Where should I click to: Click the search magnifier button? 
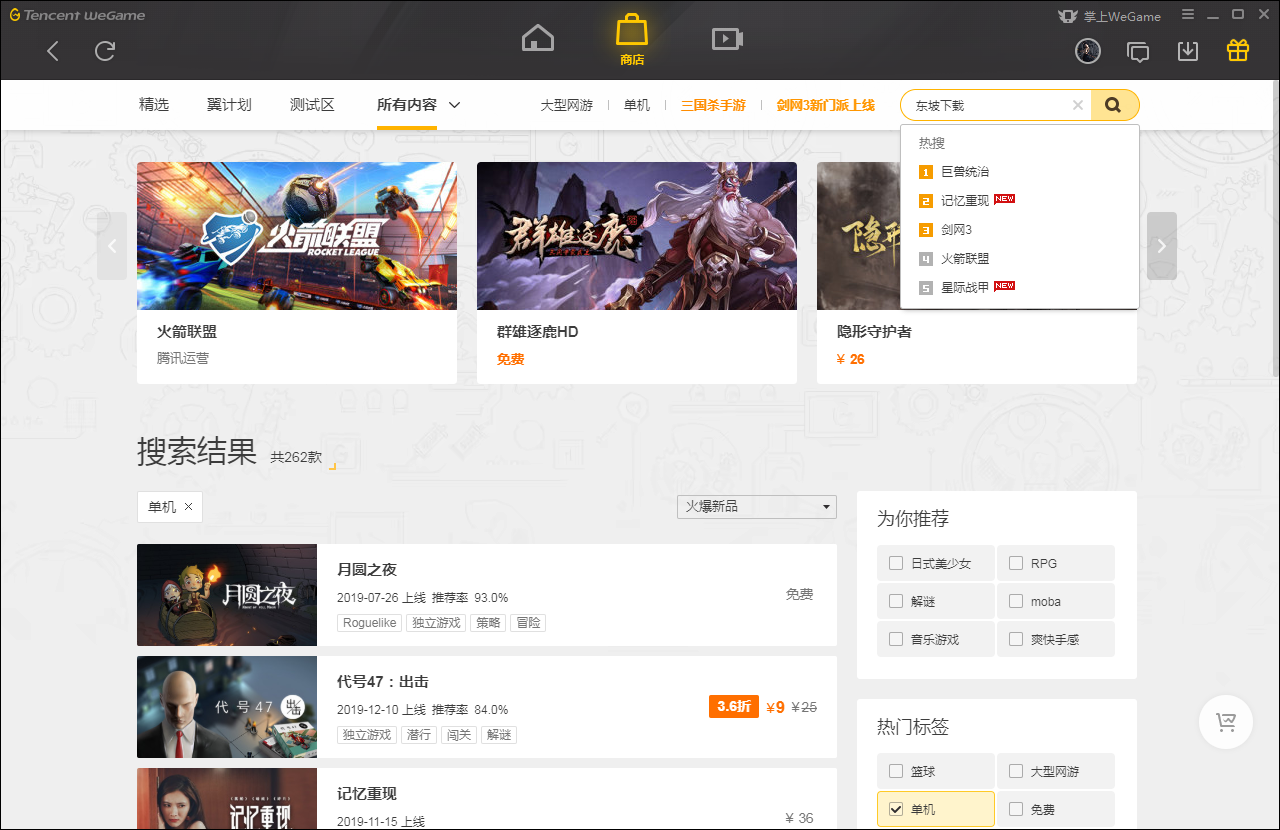pos(1114,105)
